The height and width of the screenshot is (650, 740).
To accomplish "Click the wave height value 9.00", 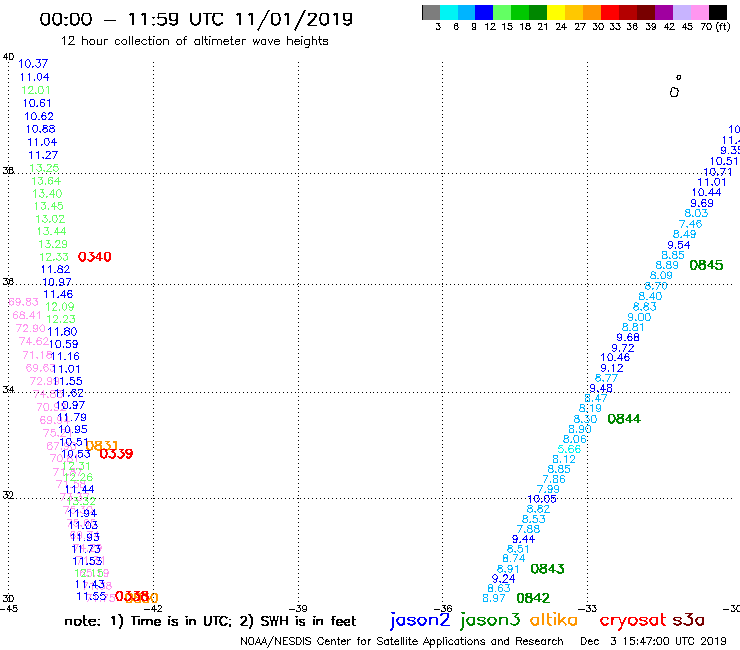I will click(639, 318).
